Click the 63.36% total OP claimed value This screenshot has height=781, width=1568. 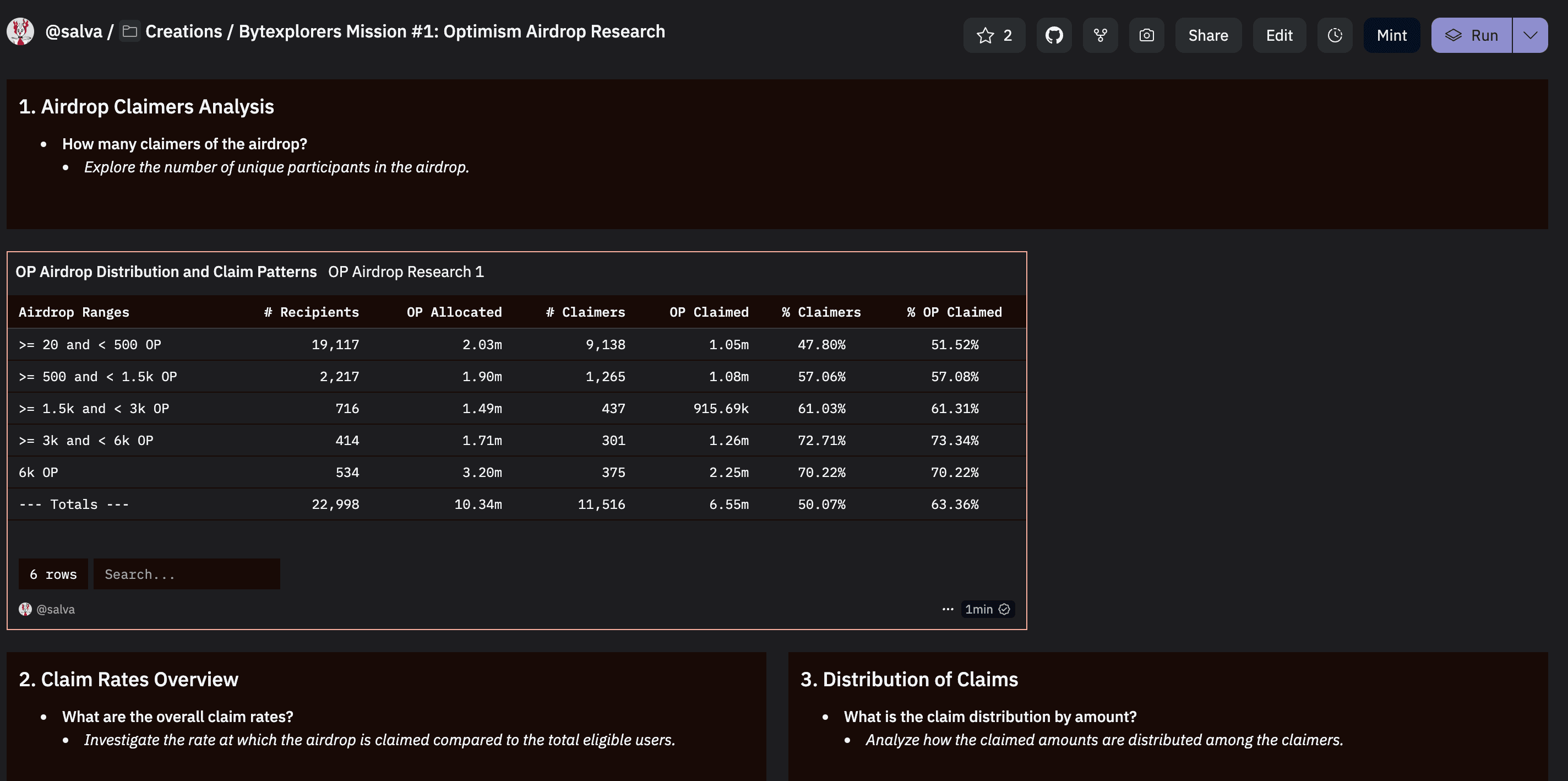955,504
